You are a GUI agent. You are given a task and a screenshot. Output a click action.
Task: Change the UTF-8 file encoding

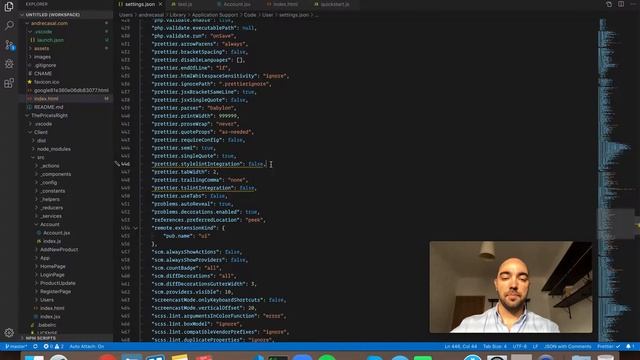(520, 347)
